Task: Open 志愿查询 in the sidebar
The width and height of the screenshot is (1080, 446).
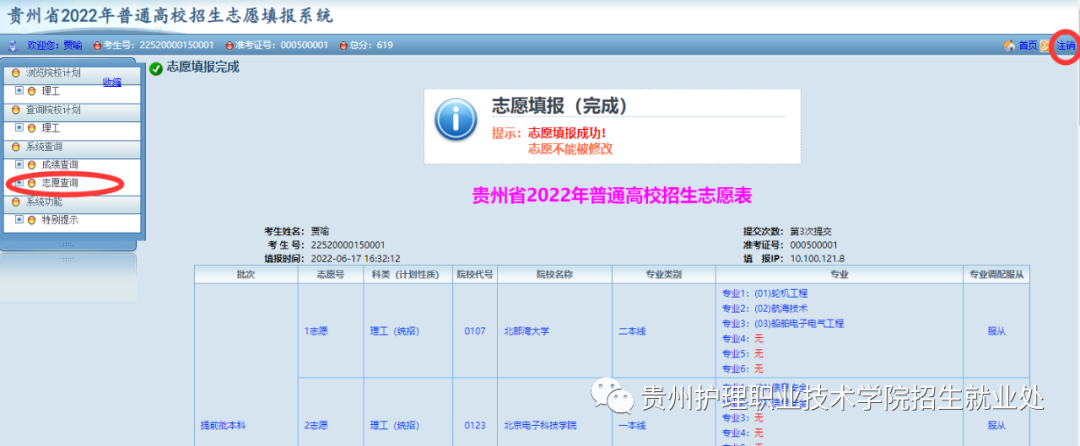Action: pyautogui.click(x=60, y=183)
